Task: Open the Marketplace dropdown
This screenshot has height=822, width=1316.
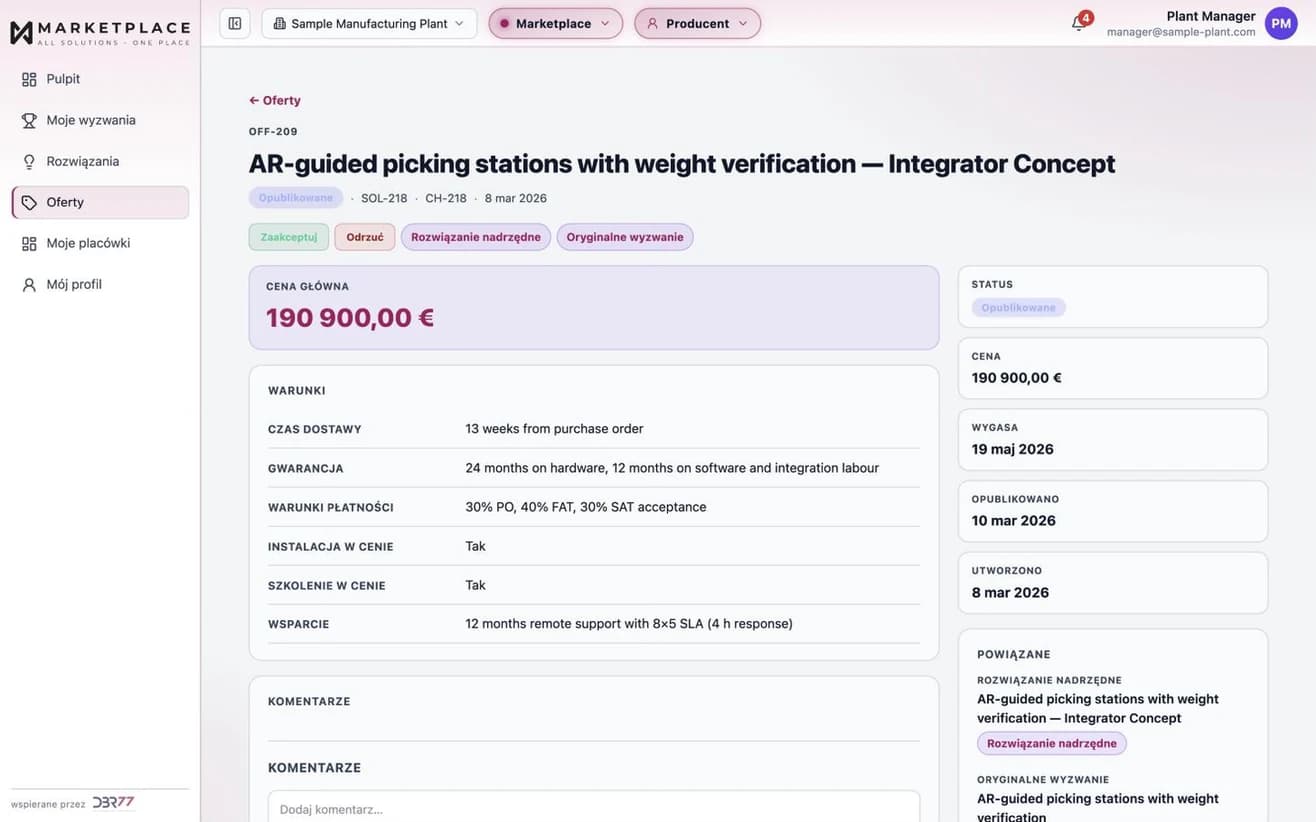Action: (555, 23)
